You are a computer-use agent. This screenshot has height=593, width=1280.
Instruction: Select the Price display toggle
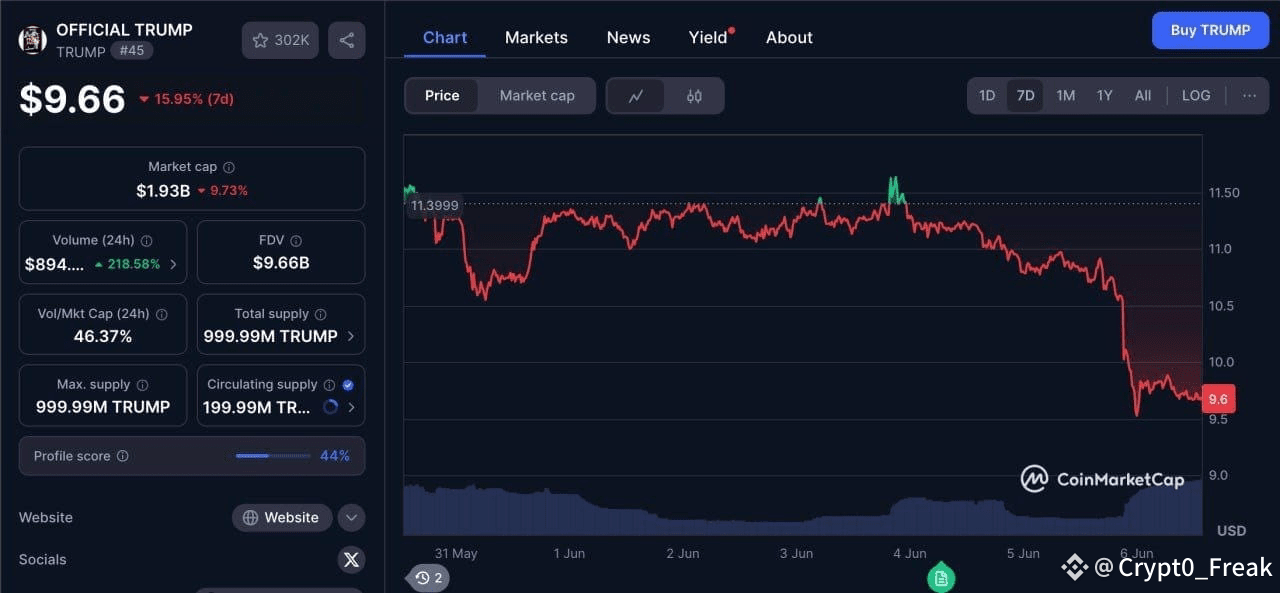(x=441, y=95)
